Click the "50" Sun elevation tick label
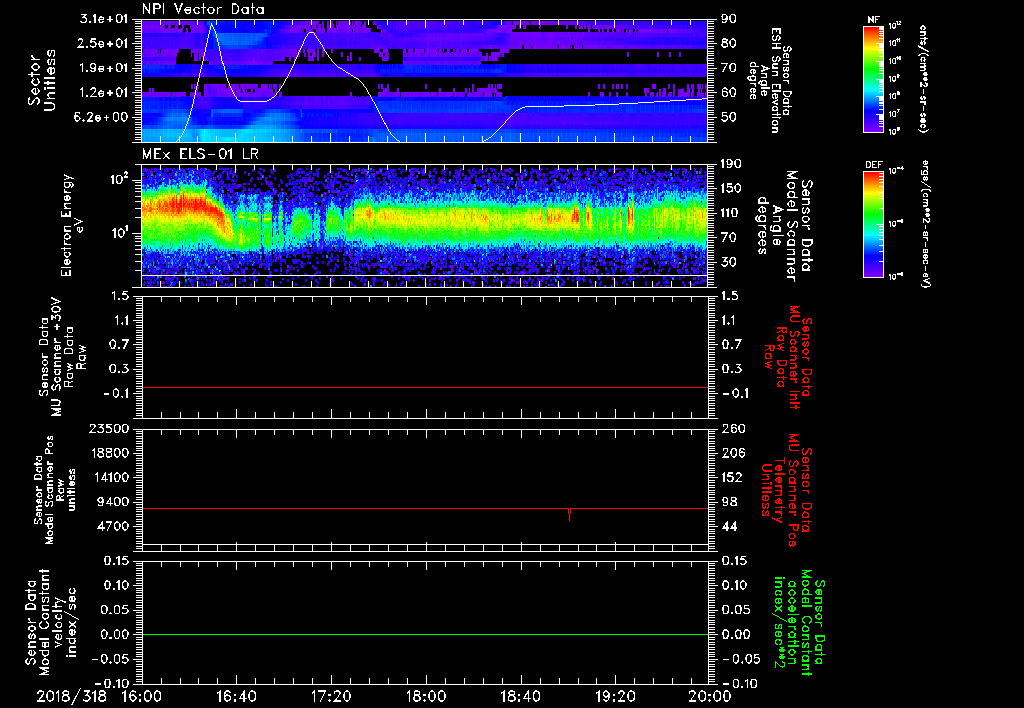The height and width of the screenshot is (708, 1024). click(x=729, y=117)
